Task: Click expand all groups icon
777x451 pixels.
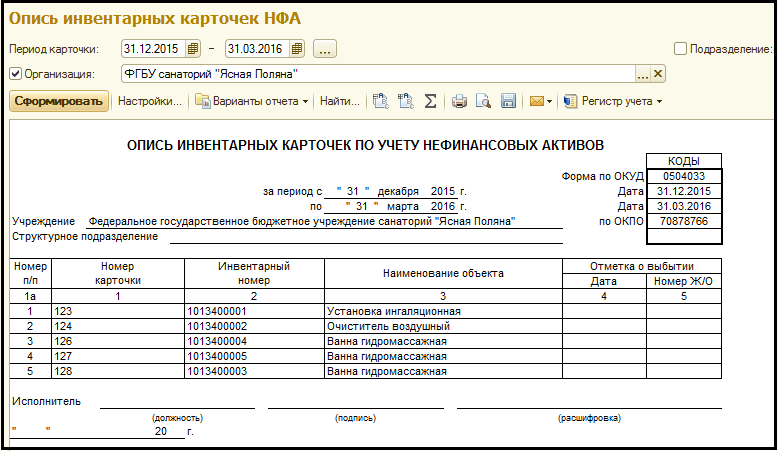Action: coord(381,101)
